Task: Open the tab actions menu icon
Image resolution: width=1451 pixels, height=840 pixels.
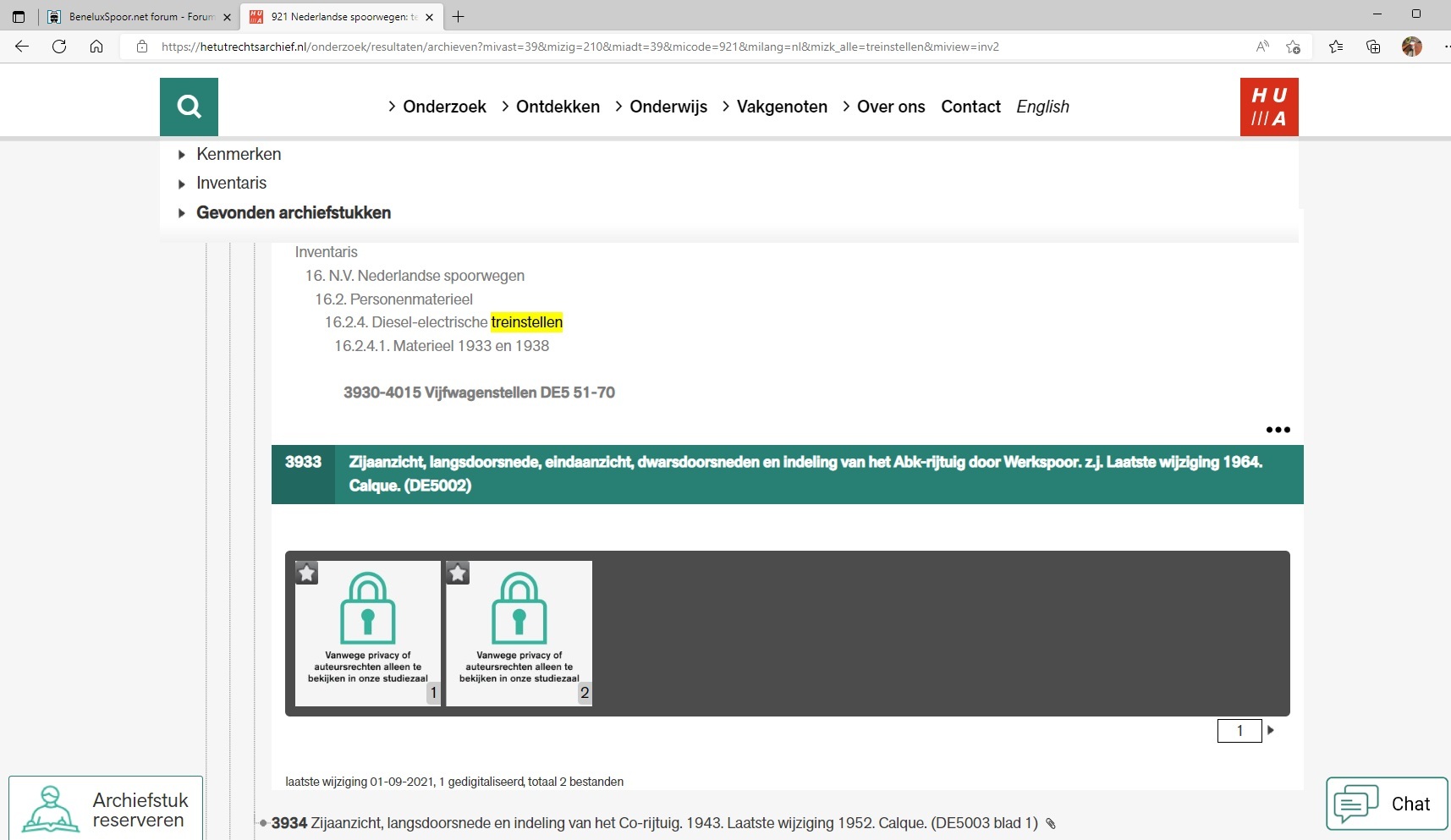Action: click(x=19, y=16)
